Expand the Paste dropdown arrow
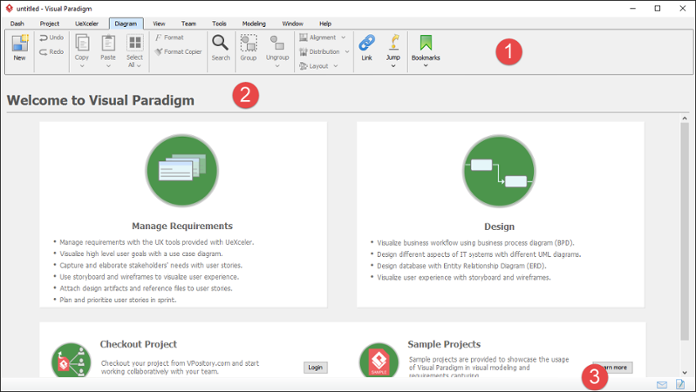The image size is (696, 392). pos(108,66)
